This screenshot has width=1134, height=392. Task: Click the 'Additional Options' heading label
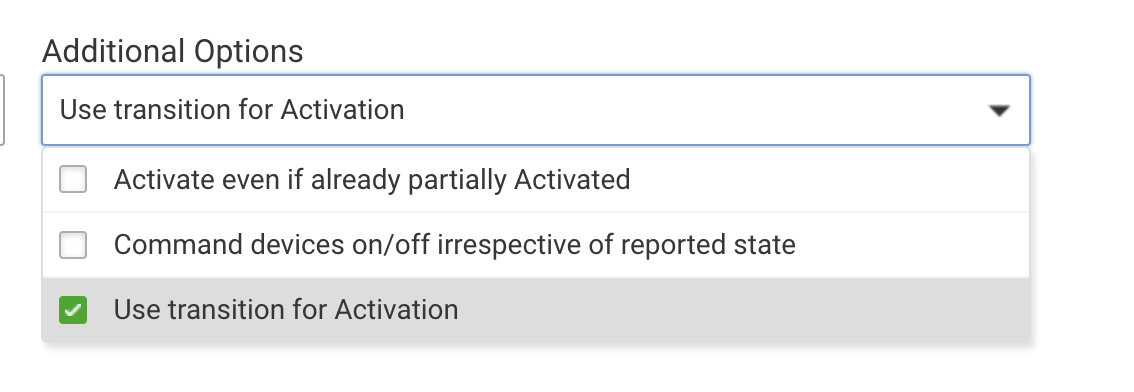point(173,51)
